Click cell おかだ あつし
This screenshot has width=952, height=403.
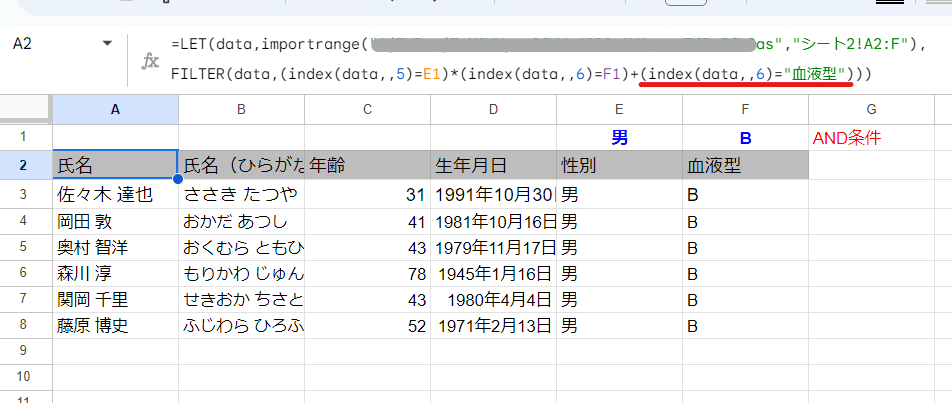coord(241,222)
